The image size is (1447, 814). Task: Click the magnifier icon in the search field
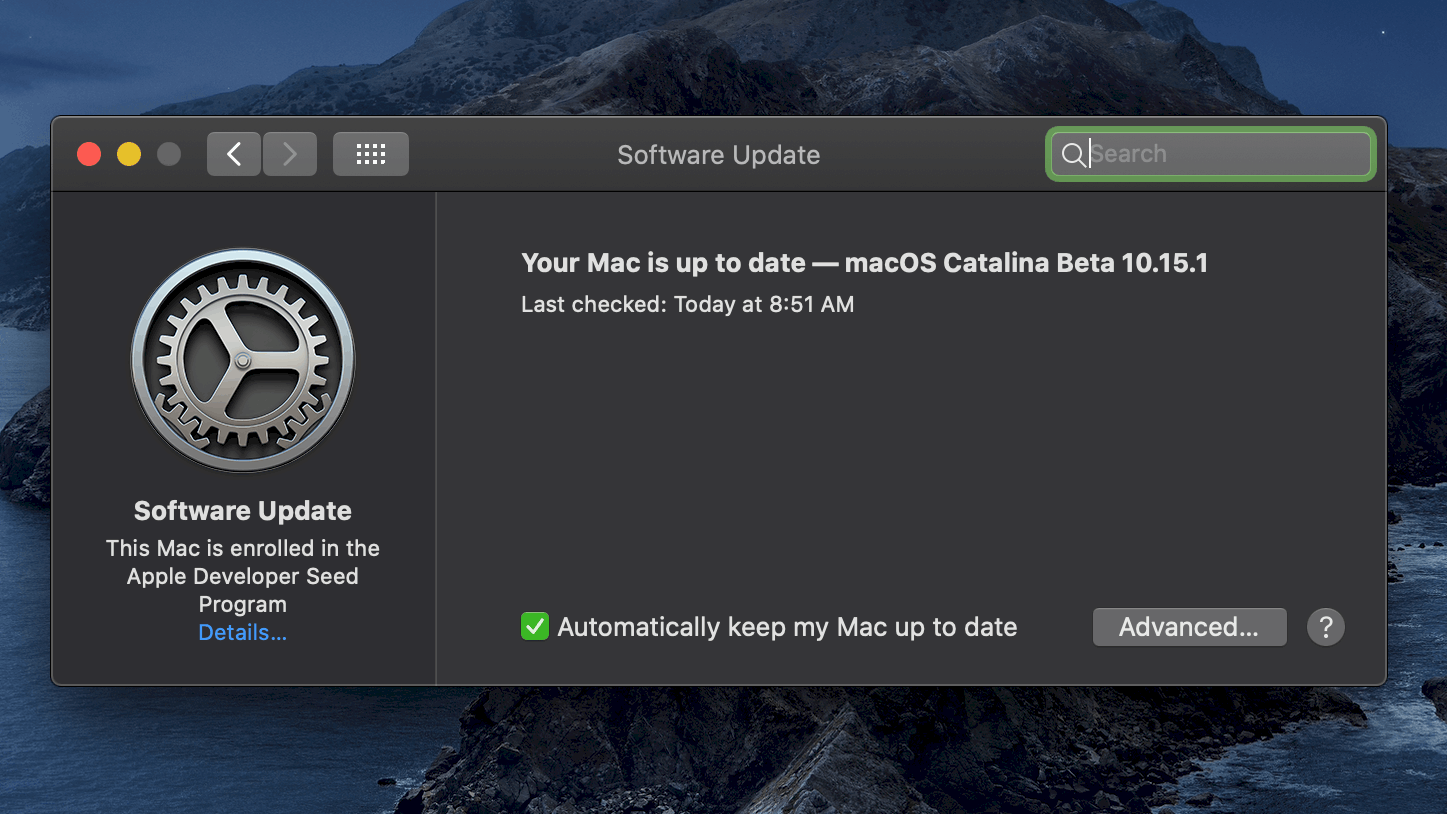(x=1072, y=154)
